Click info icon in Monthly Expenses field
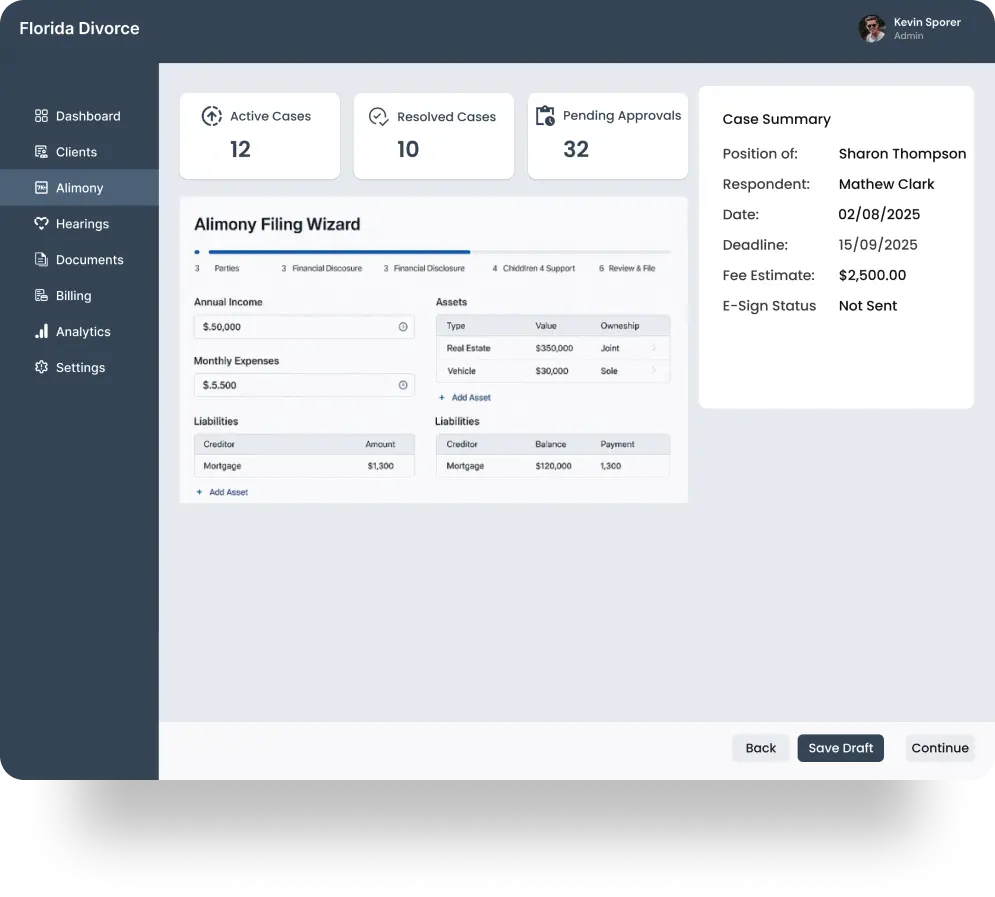This screenshot has width=995, height=897. (403, 385)
